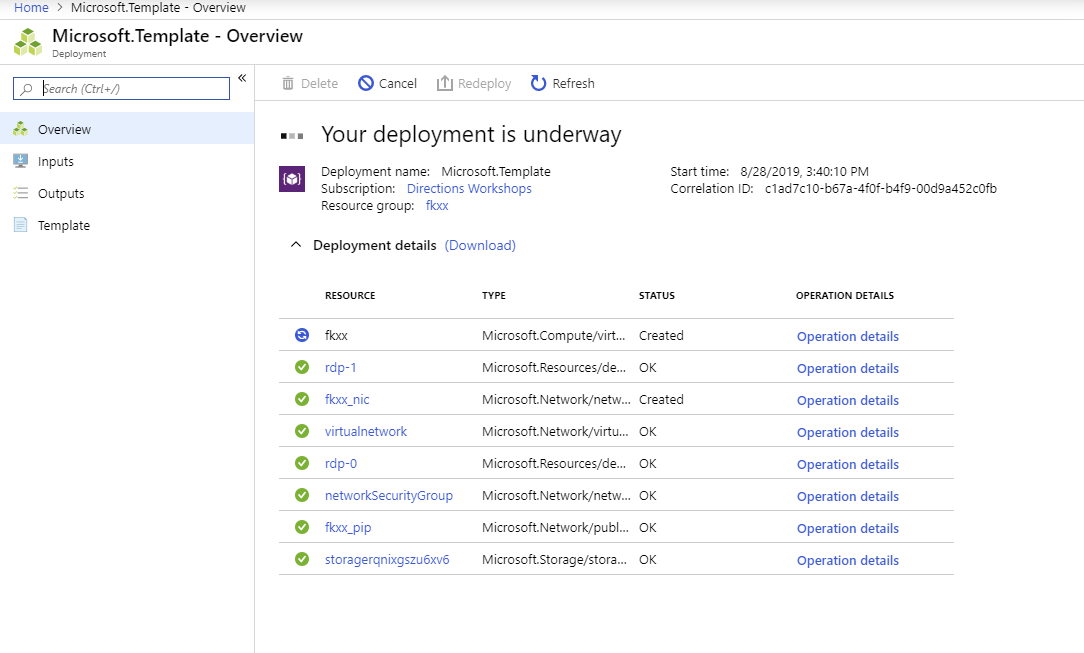Click the correlation ID value c1ad7c10-b67a-4f0f-b4f9-00d9a452c0fb
Image resolution: width=1084 pixels, height=653 pixels.
pyautogui.click(x=881, y=189)
